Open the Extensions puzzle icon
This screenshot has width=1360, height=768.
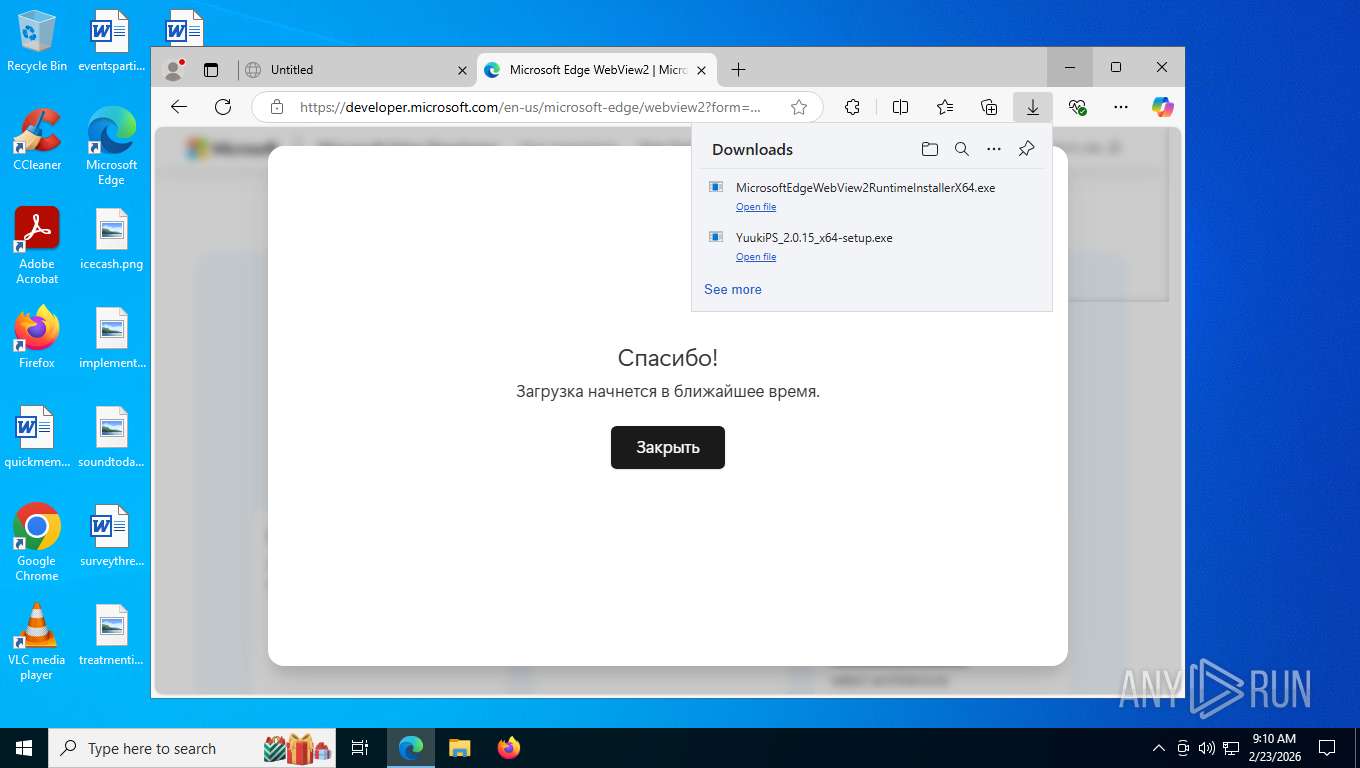pyautogui.click(x=852, y=107)
